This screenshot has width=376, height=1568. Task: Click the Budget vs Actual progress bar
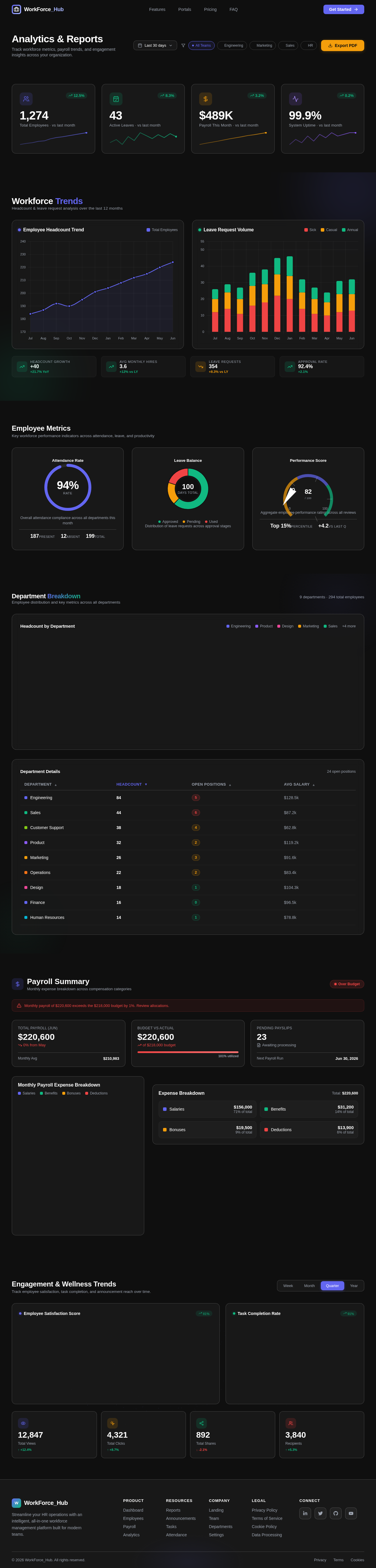188,1052
